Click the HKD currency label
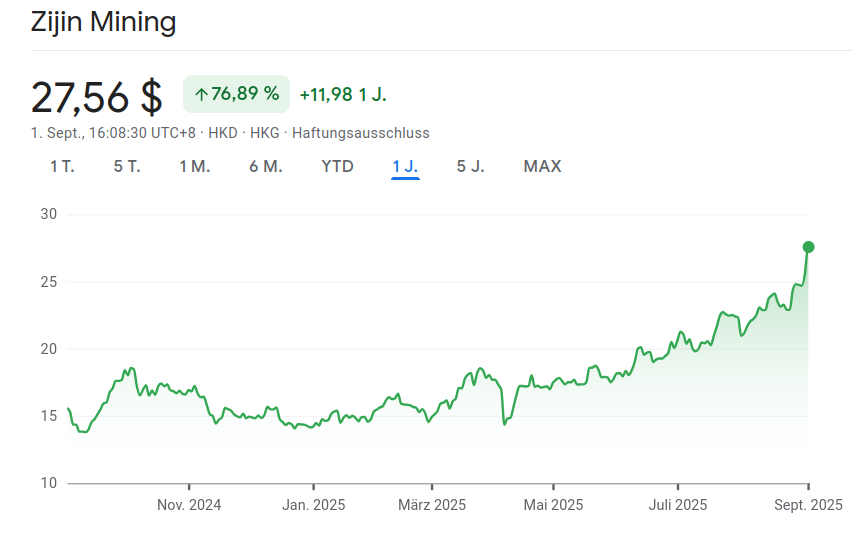Image resolution: width=853 pixels, height=537 pixels. pyautogui.click(x=222, y=132)
